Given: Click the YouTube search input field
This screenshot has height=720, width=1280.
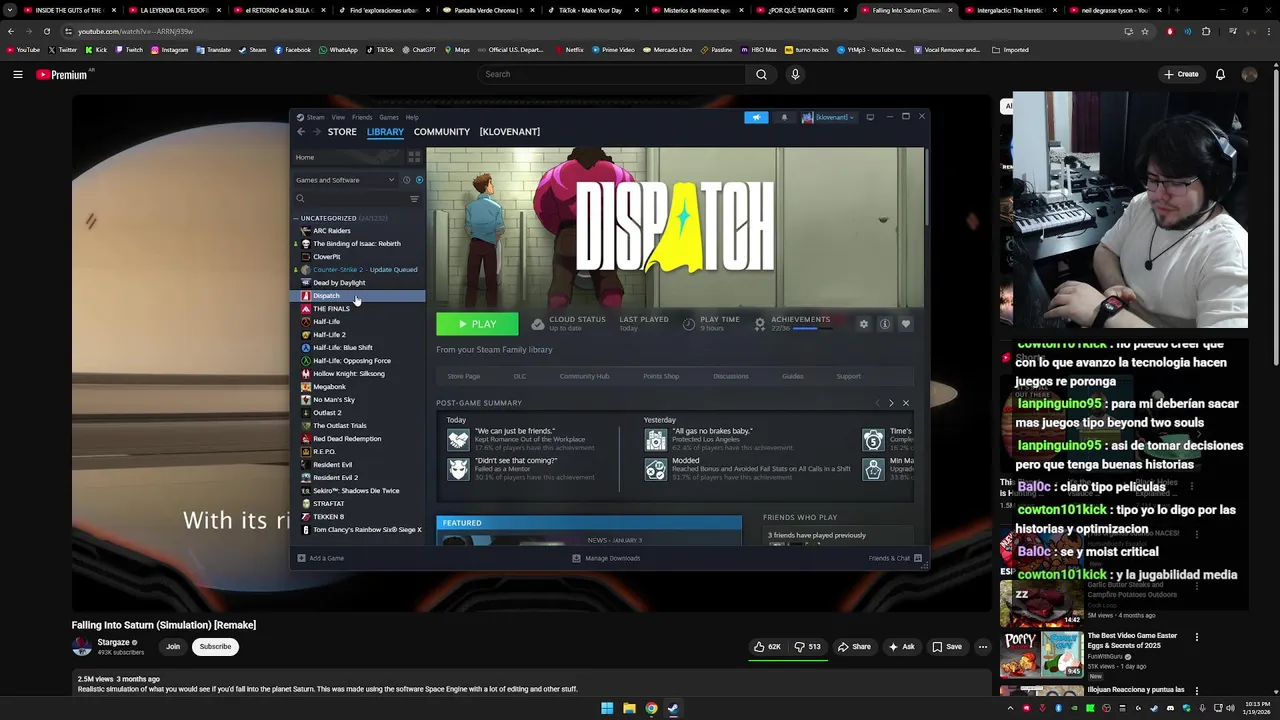Looking at the screenshot, I should pos(612,74).
